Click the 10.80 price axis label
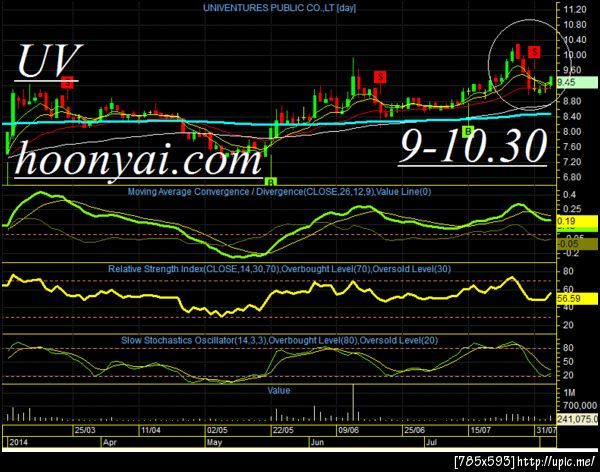600x472 pixels. (575, 25)
